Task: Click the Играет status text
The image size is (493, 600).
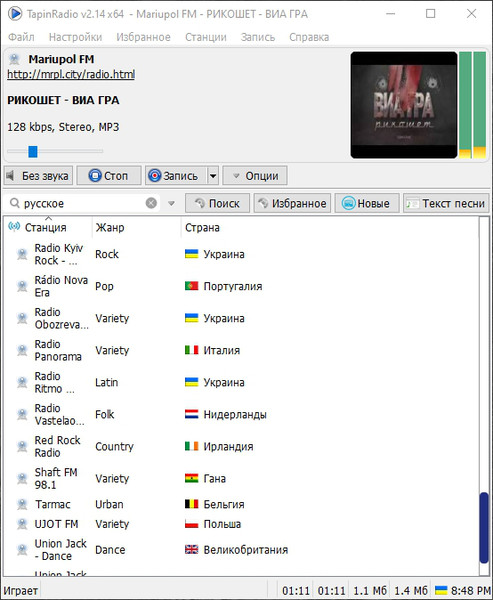Action: point(21,590)
